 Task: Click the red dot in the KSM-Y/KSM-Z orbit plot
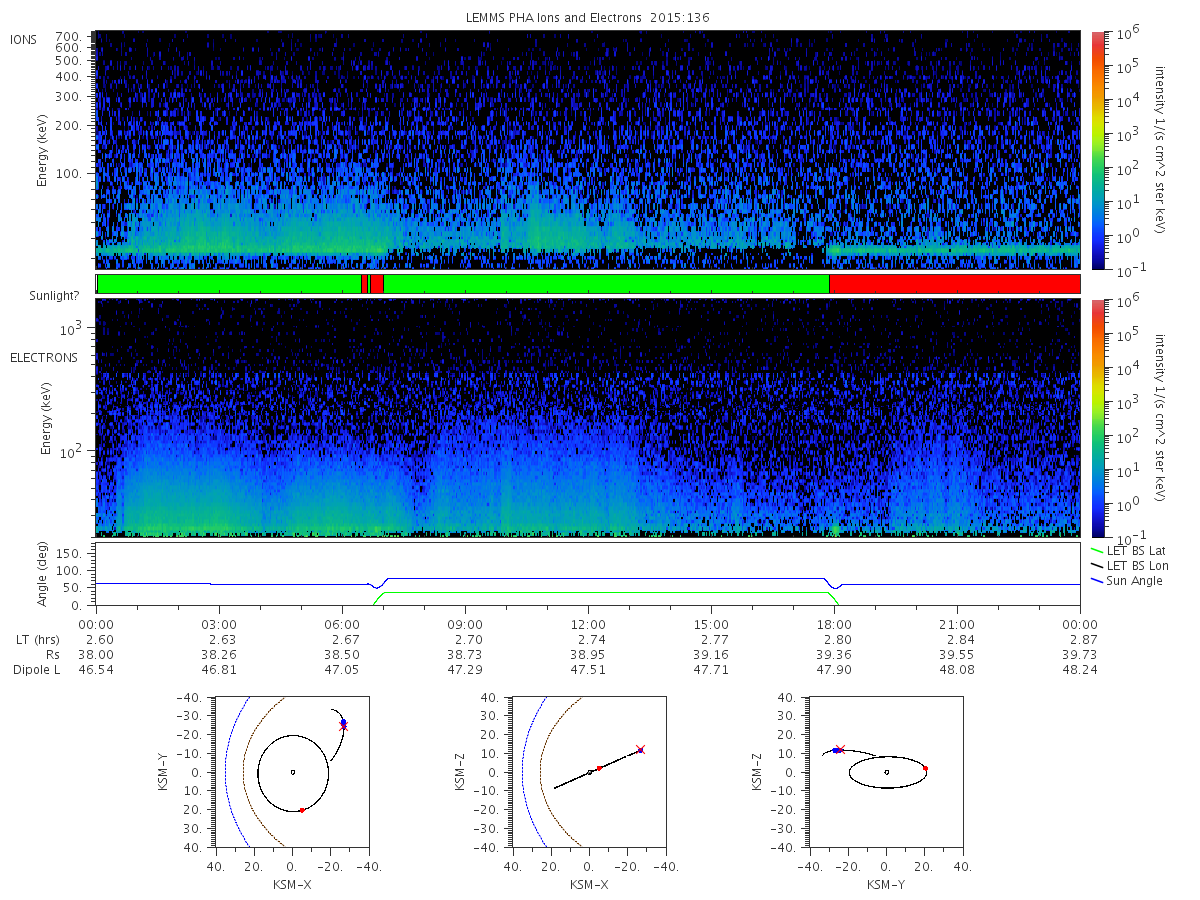(x=925, y=768)
